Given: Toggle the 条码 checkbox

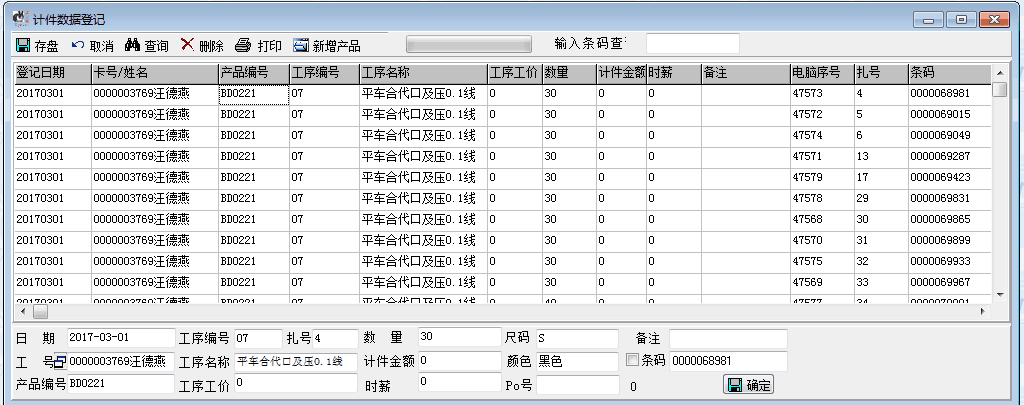Looking at the screenshot, I should [x=632, y=360].
